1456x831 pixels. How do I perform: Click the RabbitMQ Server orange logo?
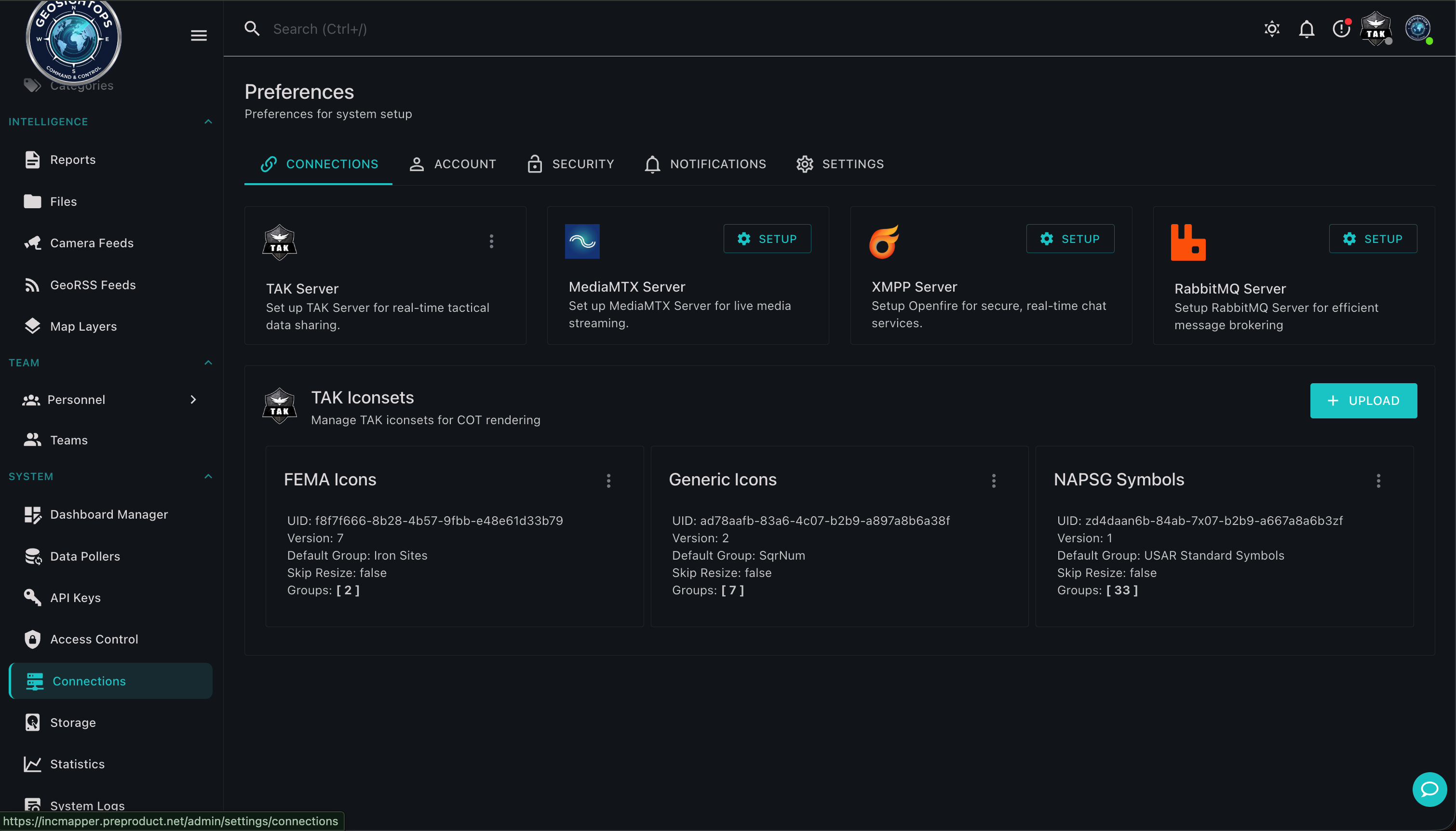(x=1188, y=242)
